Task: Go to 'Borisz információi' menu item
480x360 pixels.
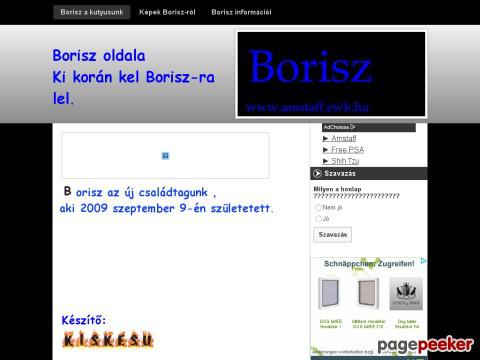Action: pyautogui.click(x=241, y=12)
